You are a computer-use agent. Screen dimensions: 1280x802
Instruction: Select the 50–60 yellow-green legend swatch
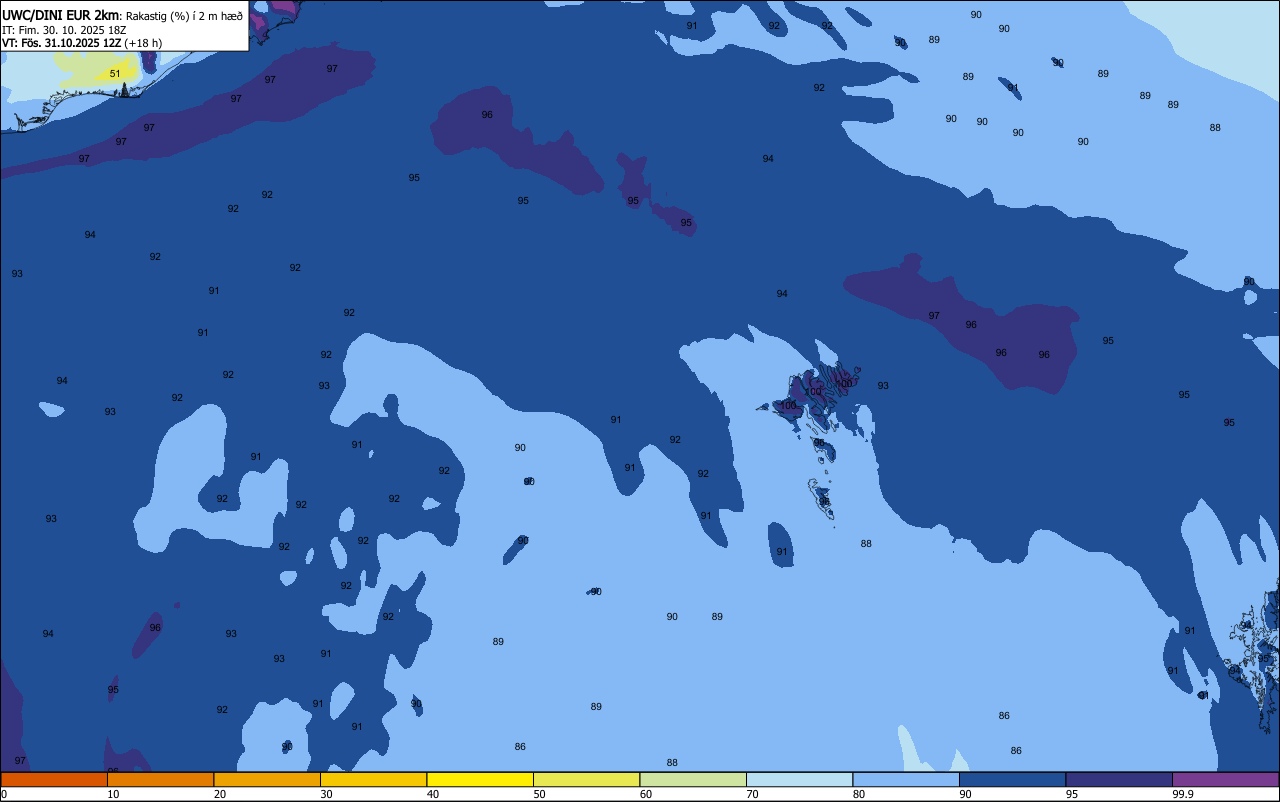click(586, 779)
